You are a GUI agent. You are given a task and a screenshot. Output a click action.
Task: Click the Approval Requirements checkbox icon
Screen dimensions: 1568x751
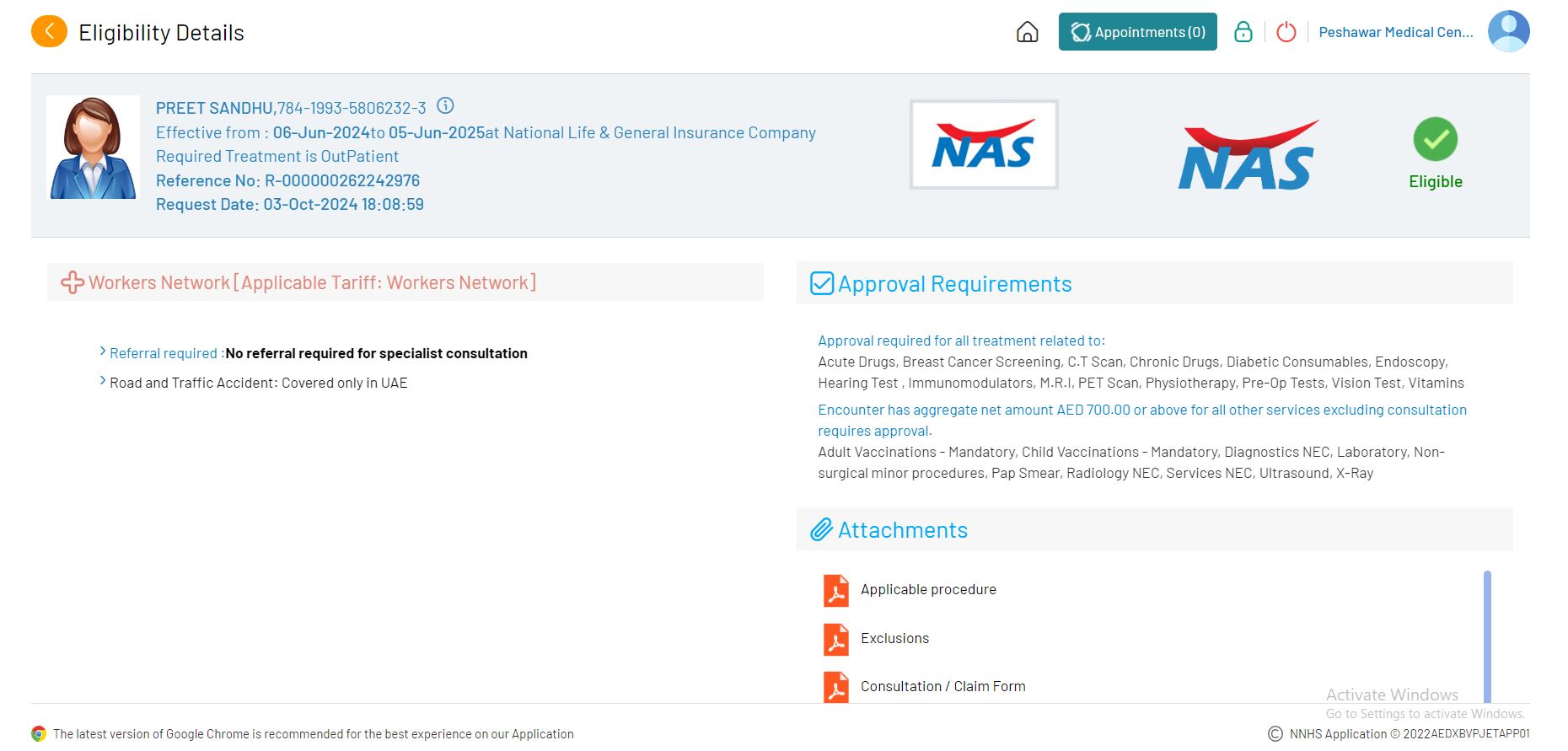click(x=821, y=283)
